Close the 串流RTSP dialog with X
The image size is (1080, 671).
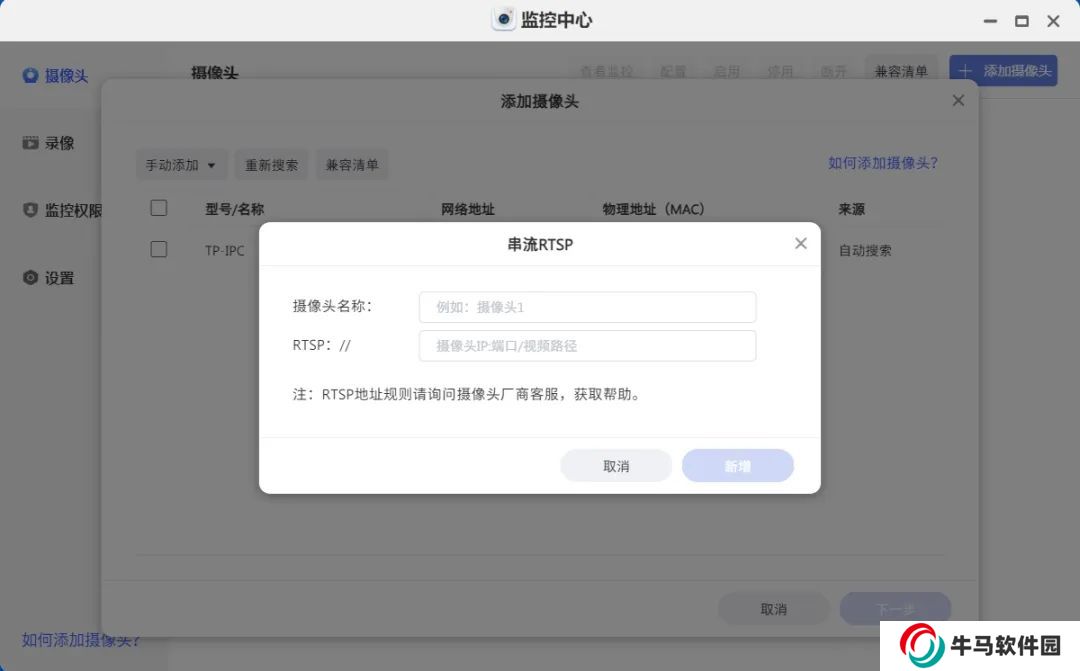click(x=800, y=244)
